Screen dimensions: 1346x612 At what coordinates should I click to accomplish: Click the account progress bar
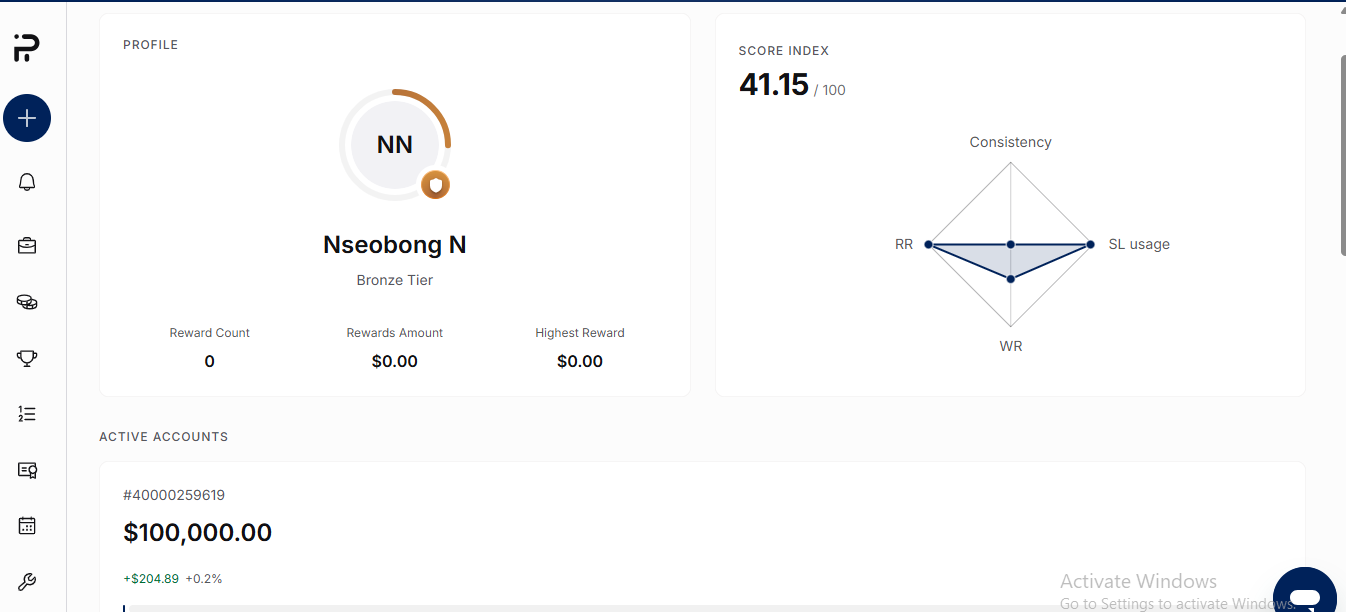[702, 608]
